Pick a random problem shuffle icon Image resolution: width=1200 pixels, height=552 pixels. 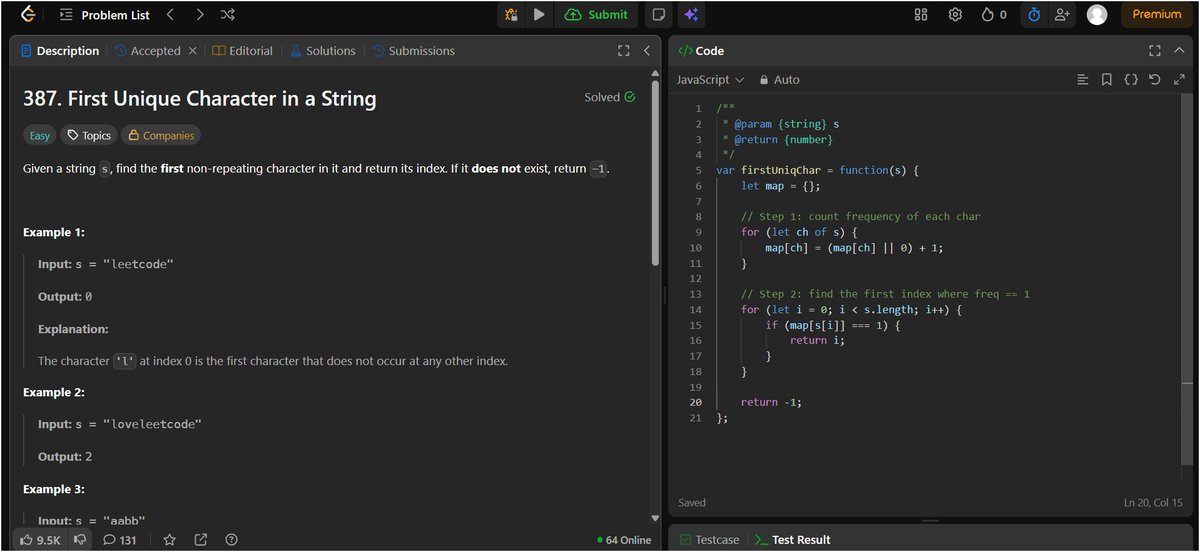point(228,15)
